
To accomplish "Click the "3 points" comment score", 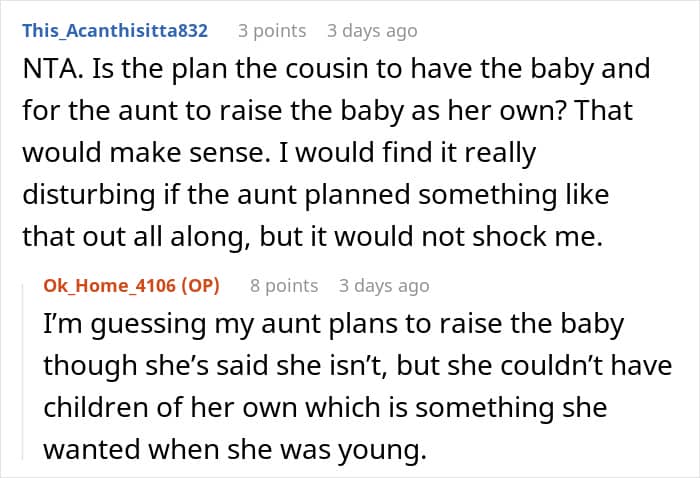I will tap(272, 30).
